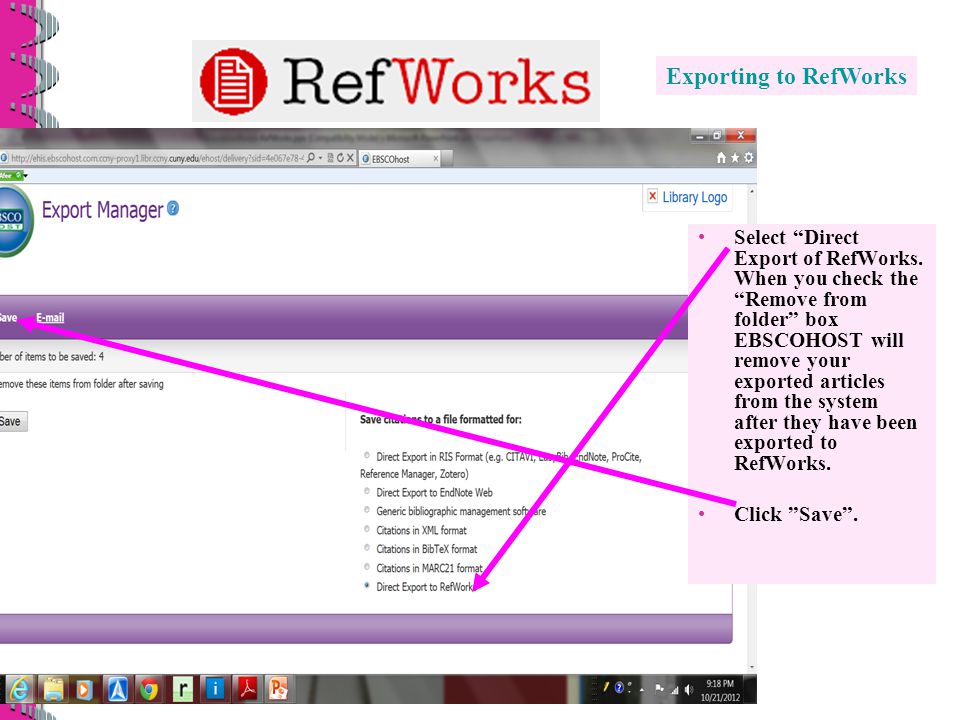Open the network signal tray icon
This screenshot has height=720, width=960.
point(674,690)
